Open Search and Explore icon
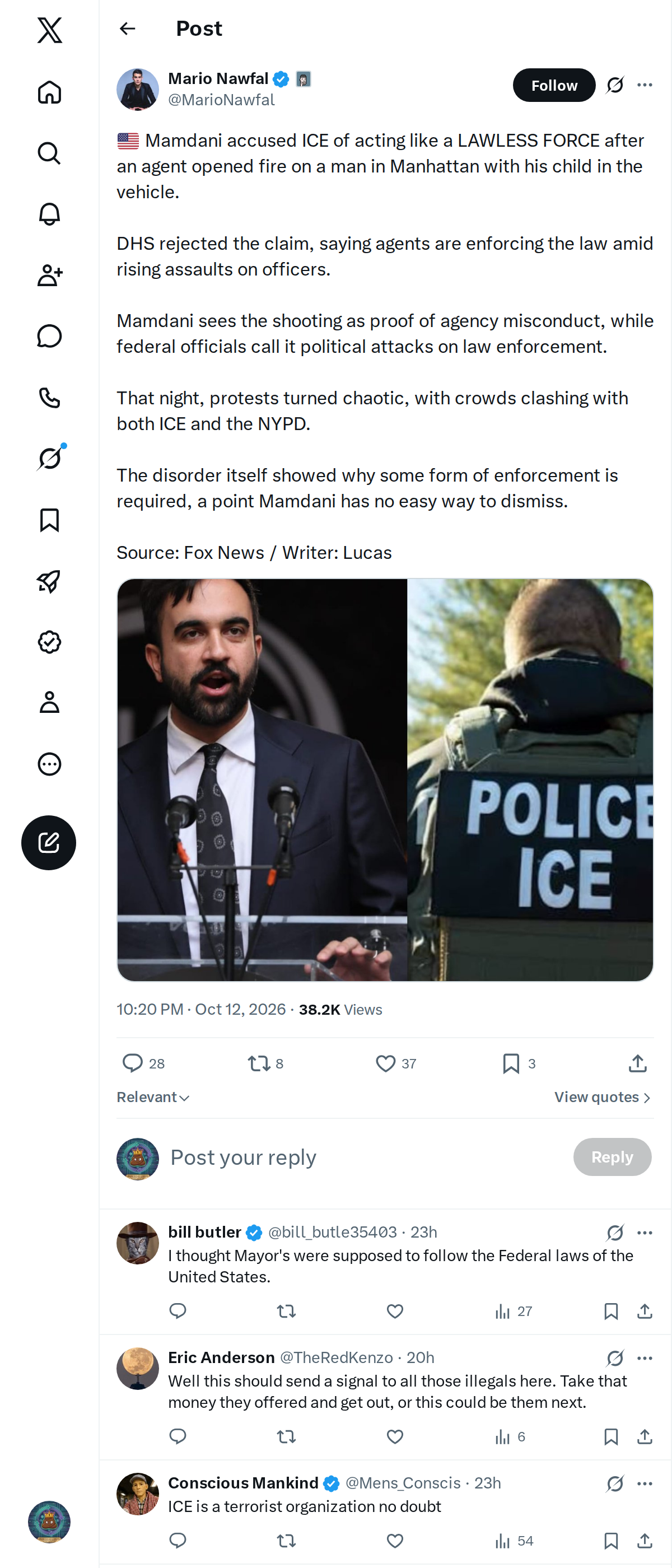The image size is (672, 1568). 49,153
